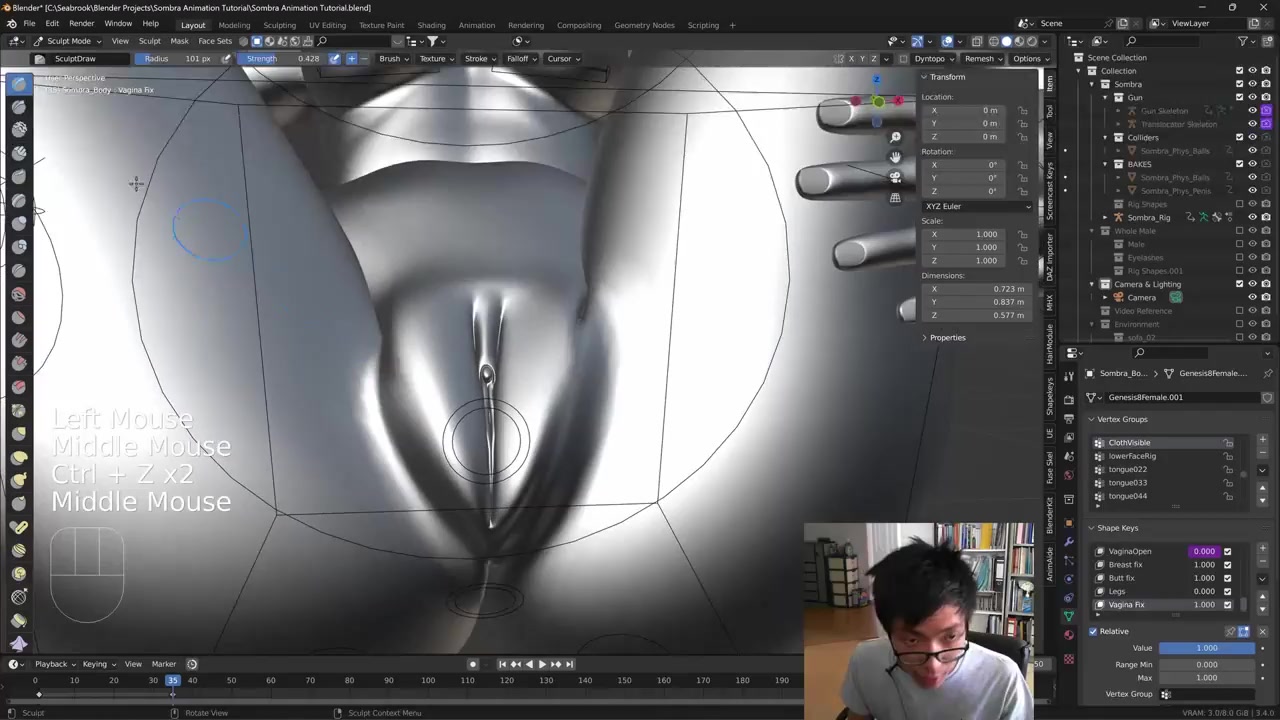The image size is (1280, 720).
Task: Expand the Properties section in the sidebar
Action: 947,338
